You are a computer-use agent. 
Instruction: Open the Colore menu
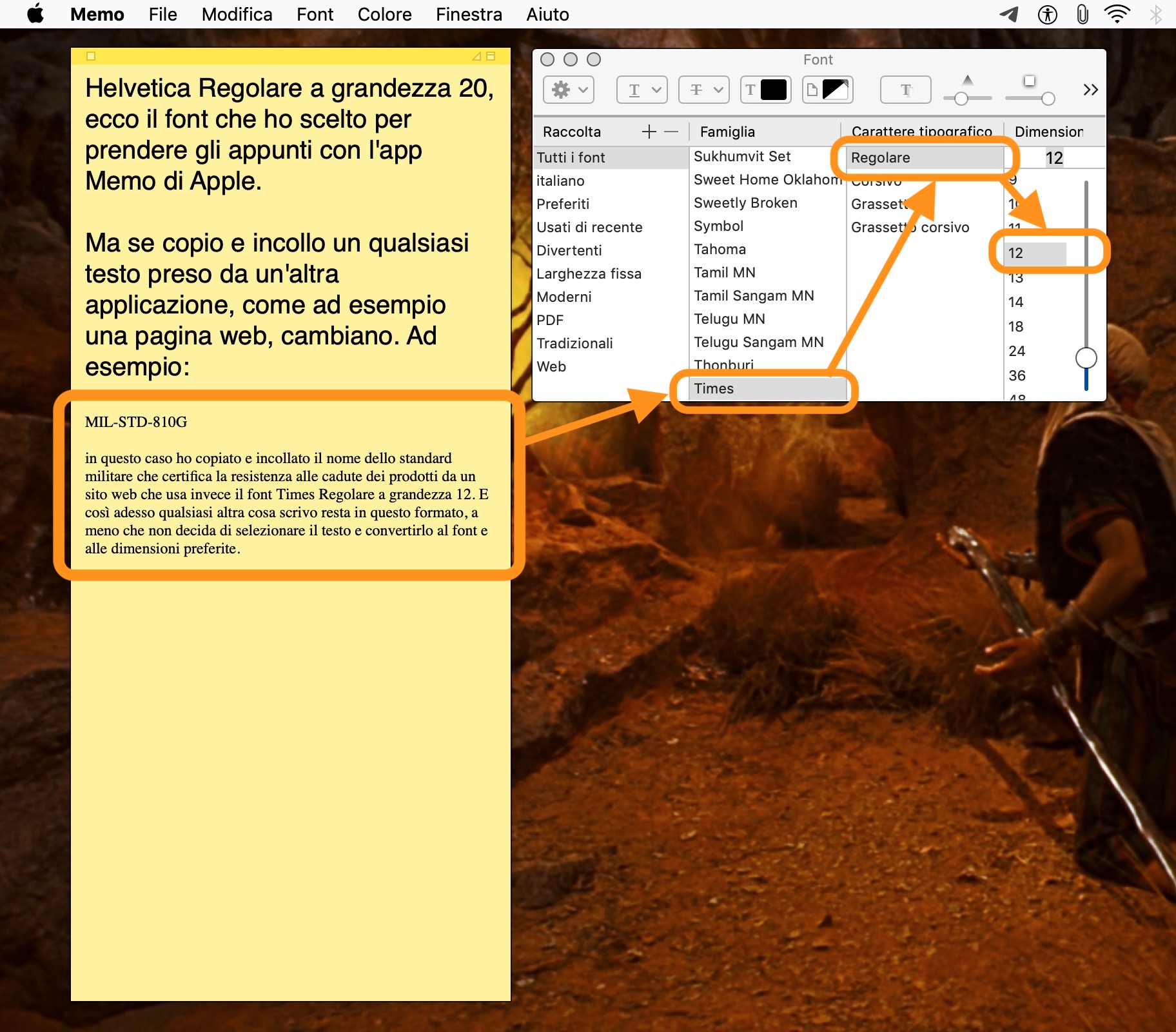[385, 14]
